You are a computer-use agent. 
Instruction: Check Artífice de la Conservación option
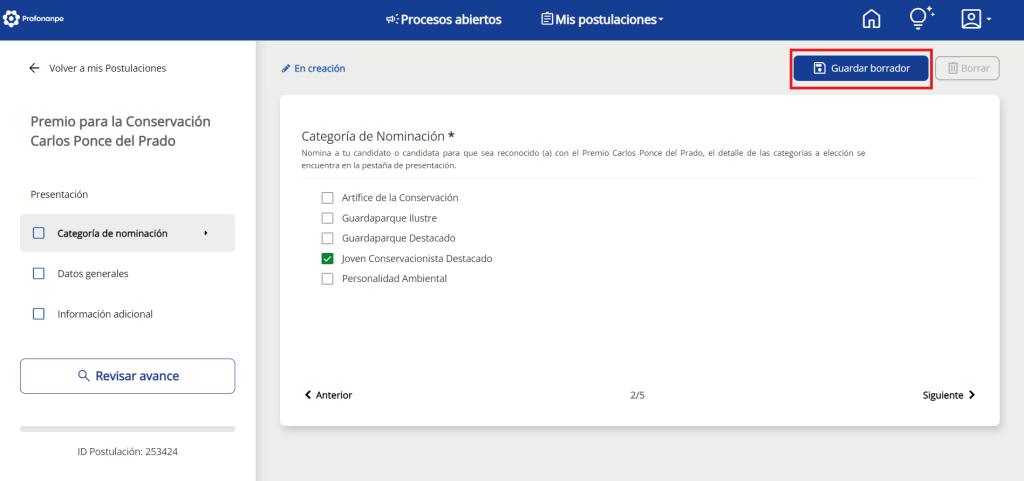point(327,198)
